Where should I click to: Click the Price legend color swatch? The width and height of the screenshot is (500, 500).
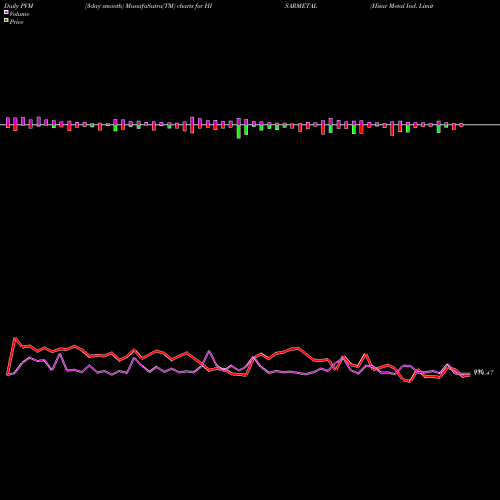click(x=6, y=21)
